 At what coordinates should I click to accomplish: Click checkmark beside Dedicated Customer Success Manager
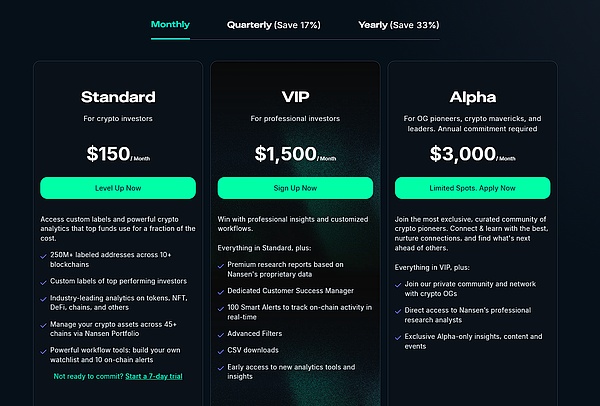(x=220, y=289)
